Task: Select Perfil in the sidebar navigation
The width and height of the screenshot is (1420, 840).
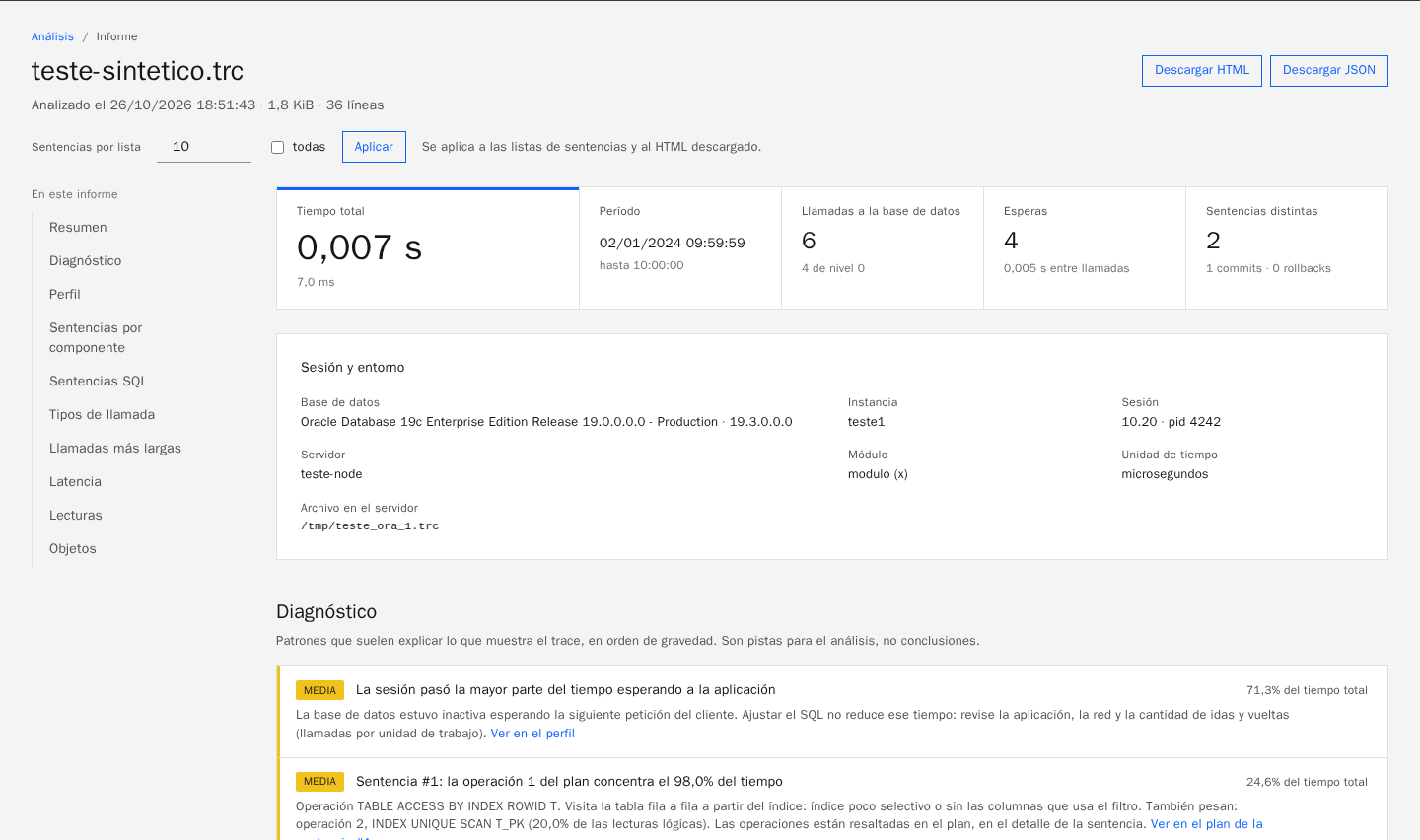Action: pyautogui.click(x=65, y=295)
